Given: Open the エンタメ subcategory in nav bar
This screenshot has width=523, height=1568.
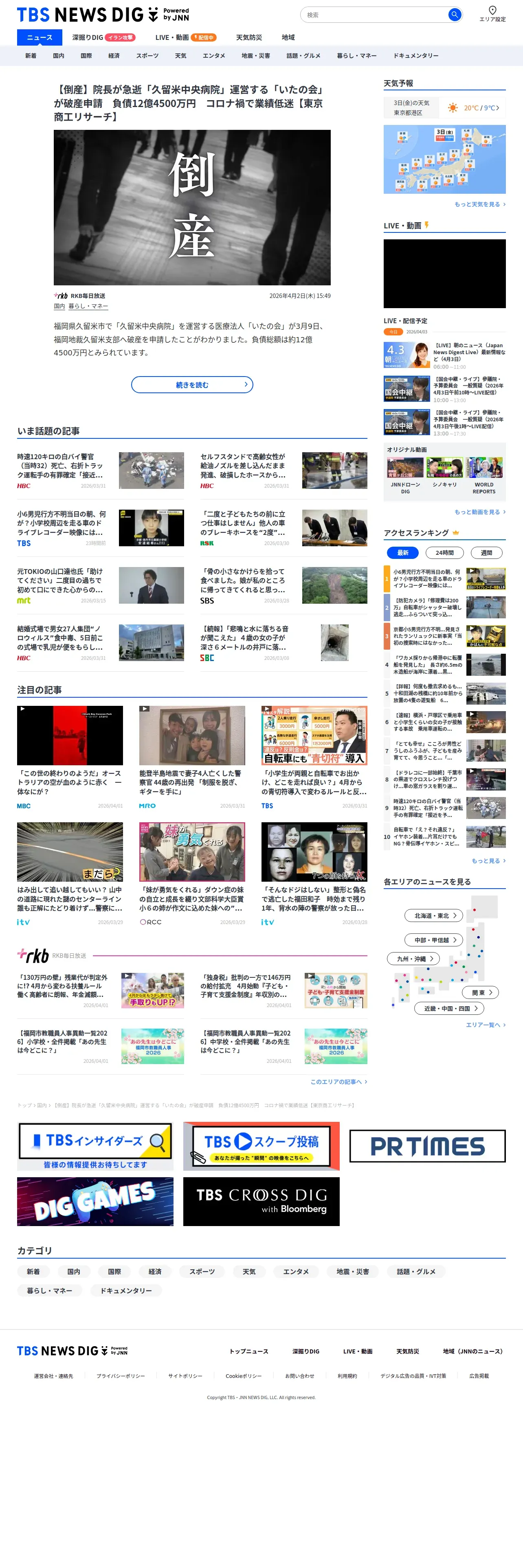Looking at the screenshot, I should click(x=214, y=55).
